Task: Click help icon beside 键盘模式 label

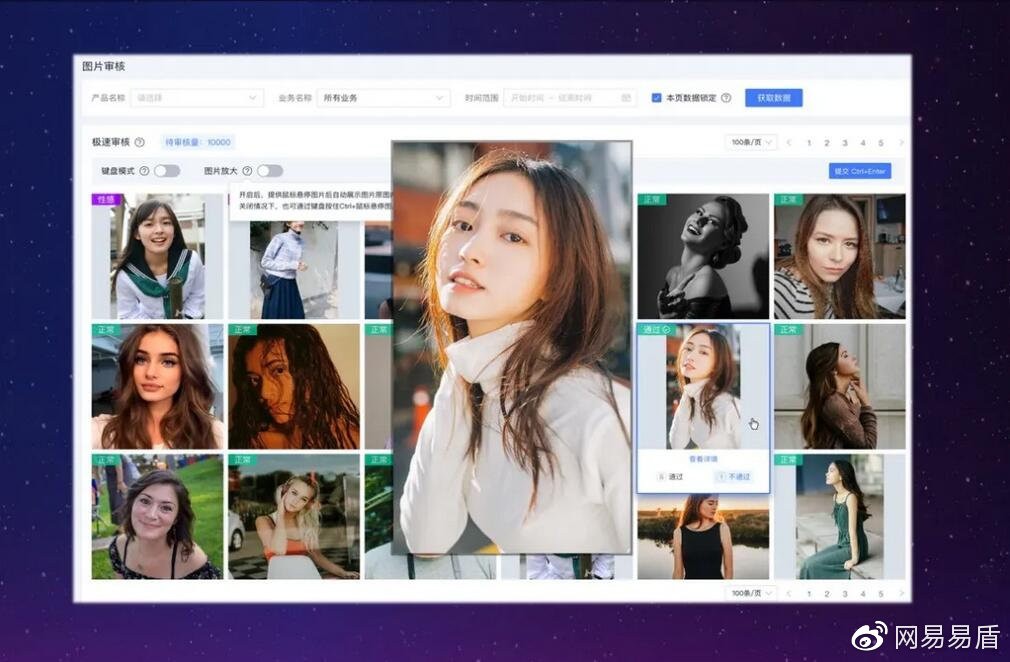Action: 144,171
